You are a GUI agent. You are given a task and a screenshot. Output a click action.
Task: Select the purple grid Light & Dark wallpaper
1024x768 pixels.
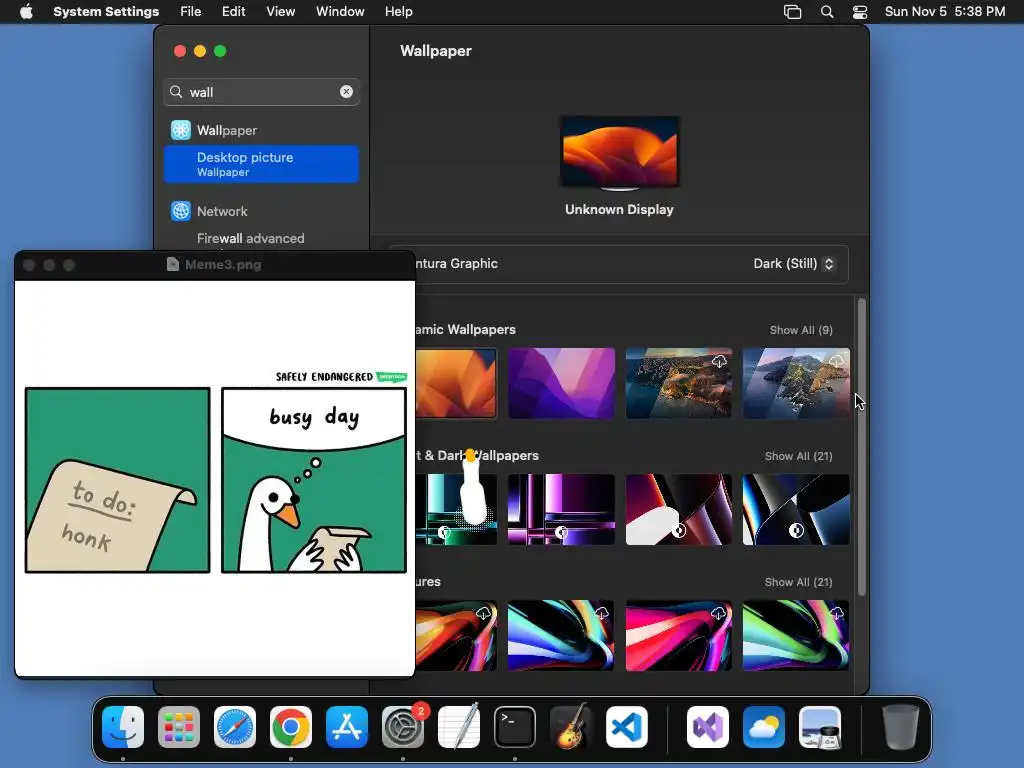561,509
